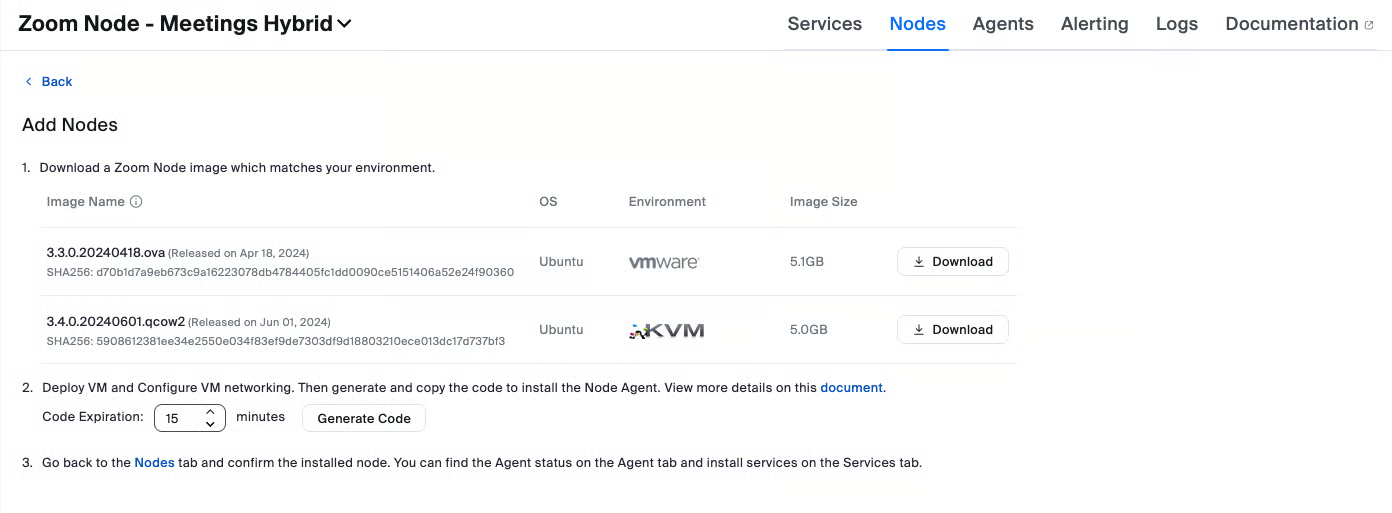Go to the Alerting tab
This screenshot has width=1392, height=513.
click(x=1094, y=24)
